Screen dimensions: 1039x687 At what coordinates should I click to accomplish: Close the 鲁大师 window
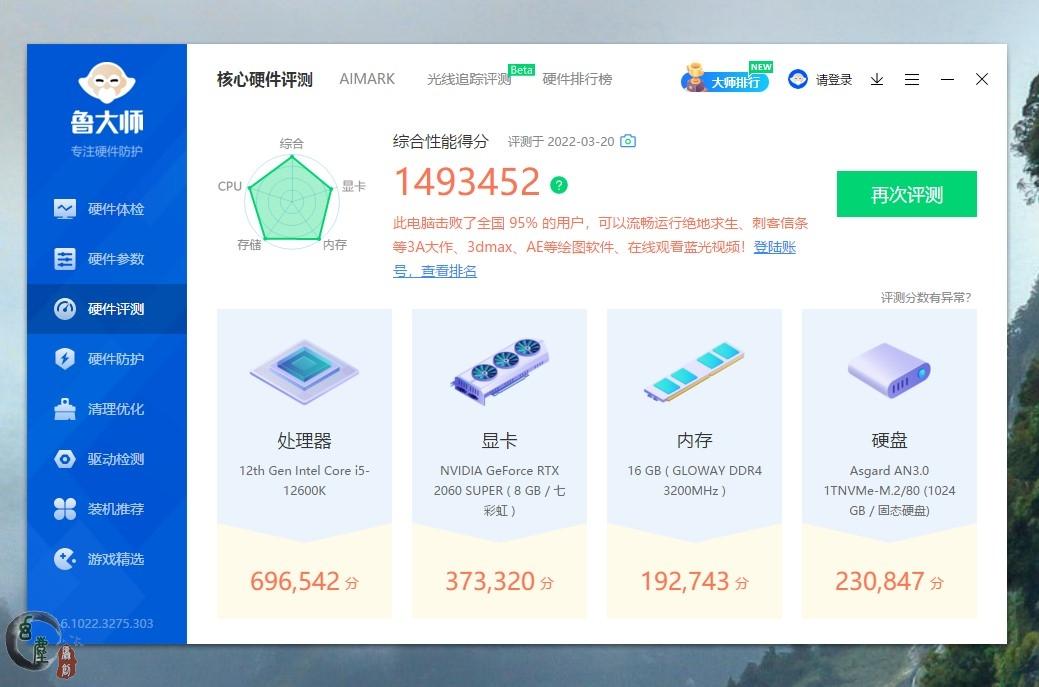(982, 79)
